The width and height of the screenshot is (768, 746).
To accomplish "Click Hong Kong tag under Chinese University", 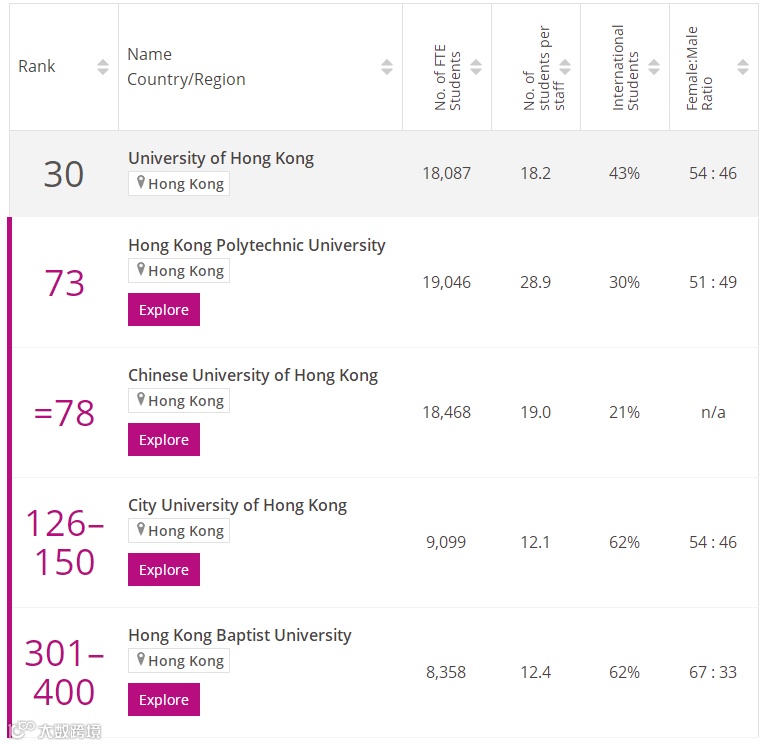I will coord(179,401).
